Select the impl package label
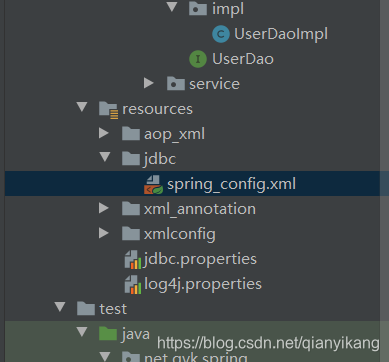389x362 pixels. coord(228,8)
